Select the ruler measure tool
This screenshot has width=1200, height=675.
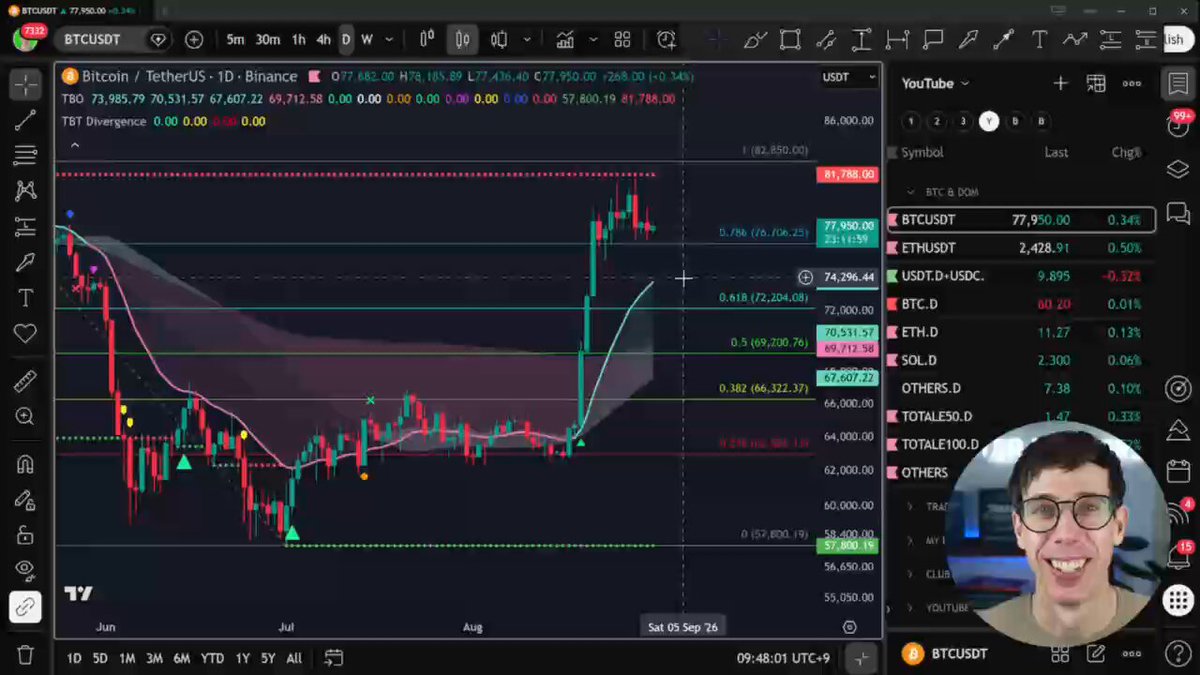[25, 381]
